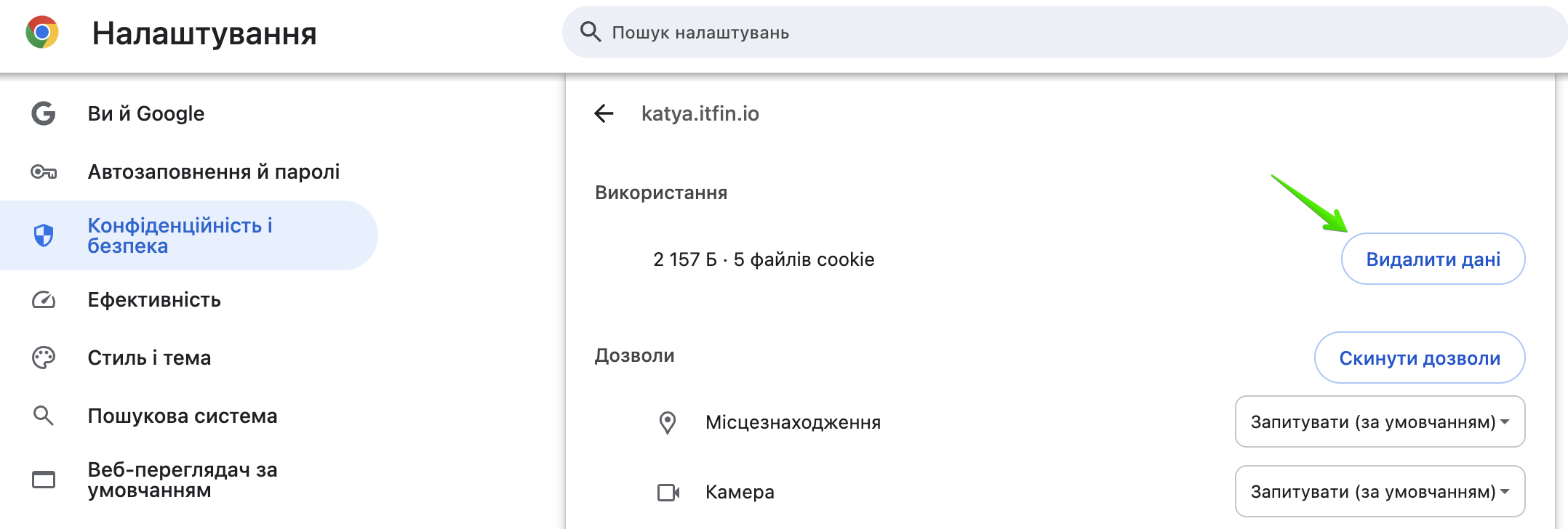The image size is (1568, 529).
Task: Open the Камера permission dropdown
Action: (1380, 491)
